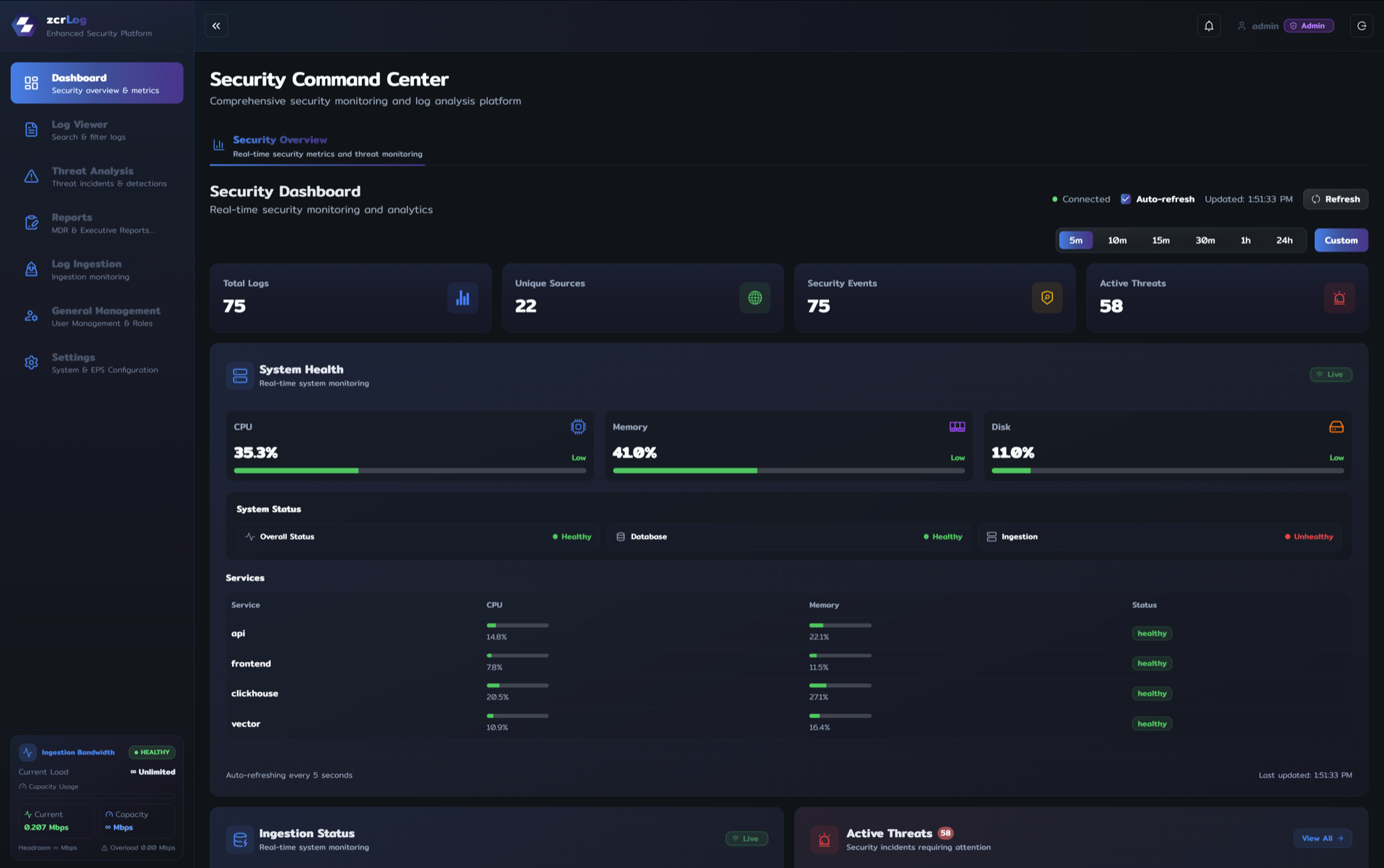Click the Custom time range button
The image size is (1384, 868).
coord(1341,240)
